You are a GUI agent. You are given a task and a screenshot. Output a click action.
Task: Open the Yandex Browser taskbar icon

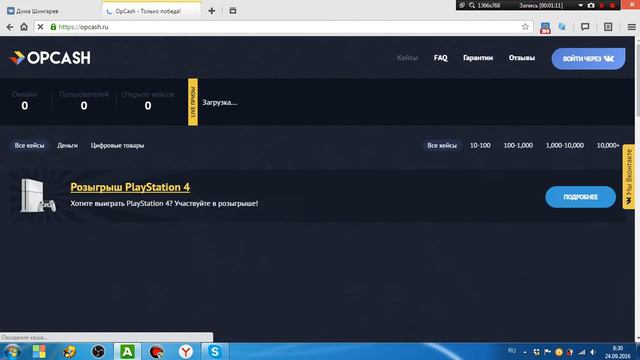tap(186, 351)
